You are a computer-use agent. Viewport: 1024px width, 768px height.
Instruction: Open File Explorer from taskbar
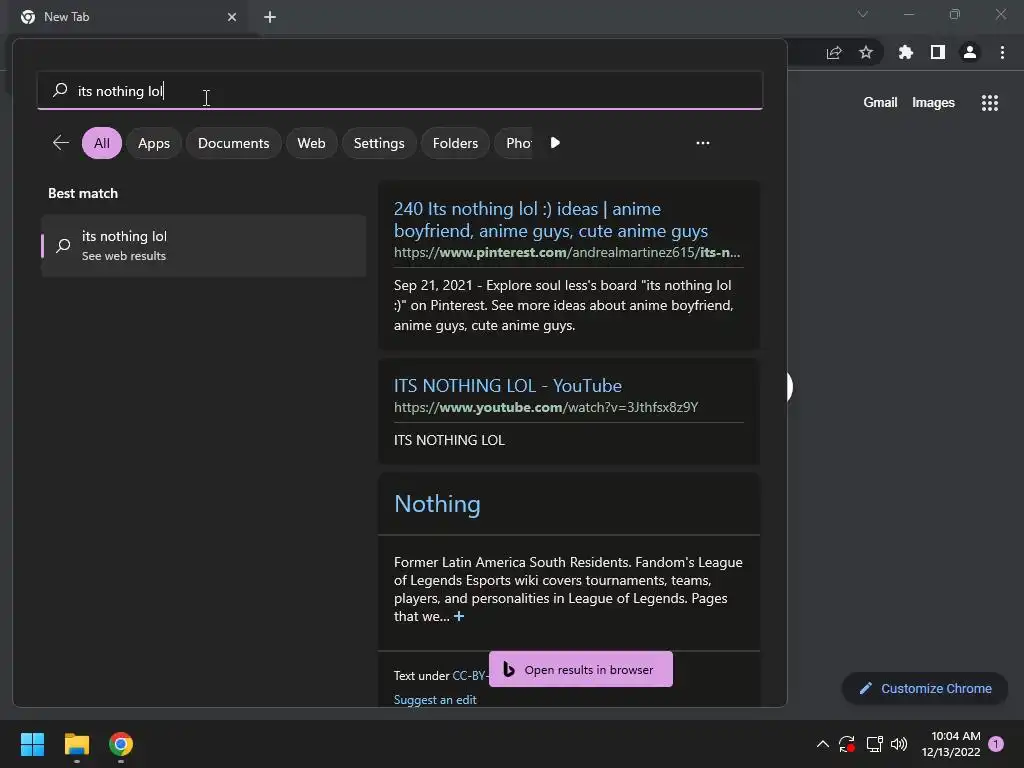click(76, 744)
